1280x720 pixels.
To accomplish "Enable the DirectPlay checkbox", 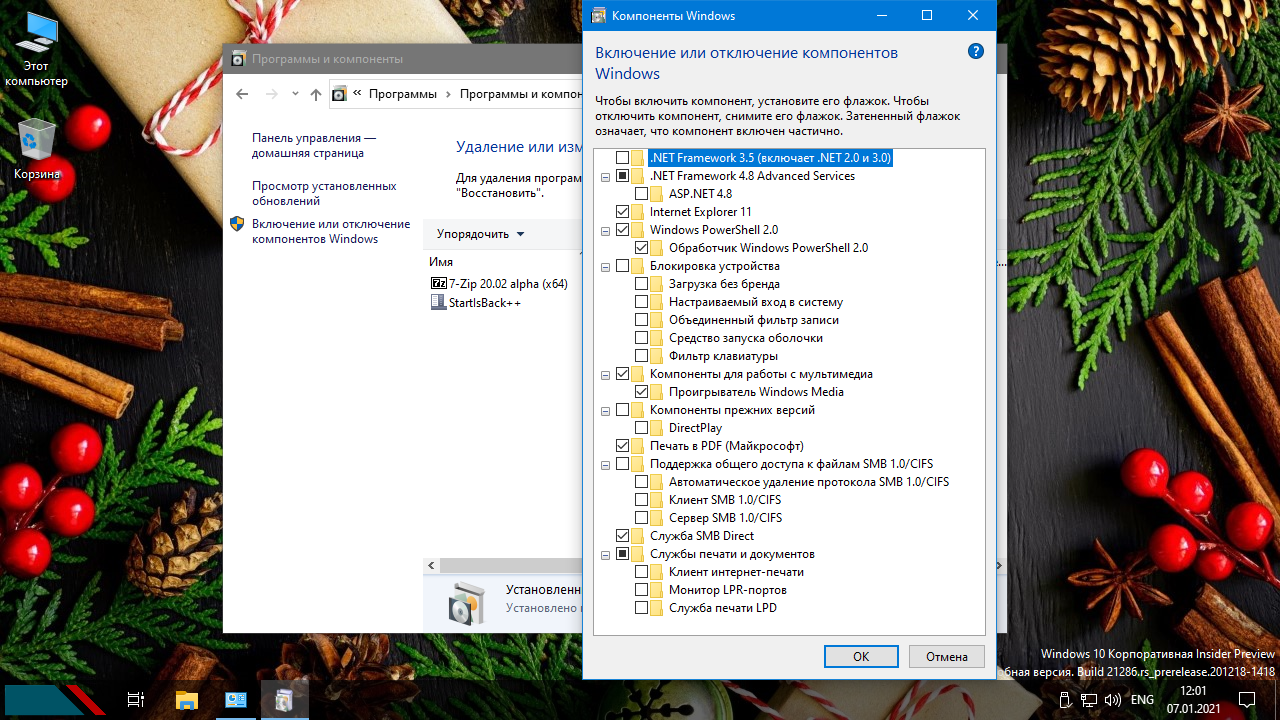I will tap(642, 428).
